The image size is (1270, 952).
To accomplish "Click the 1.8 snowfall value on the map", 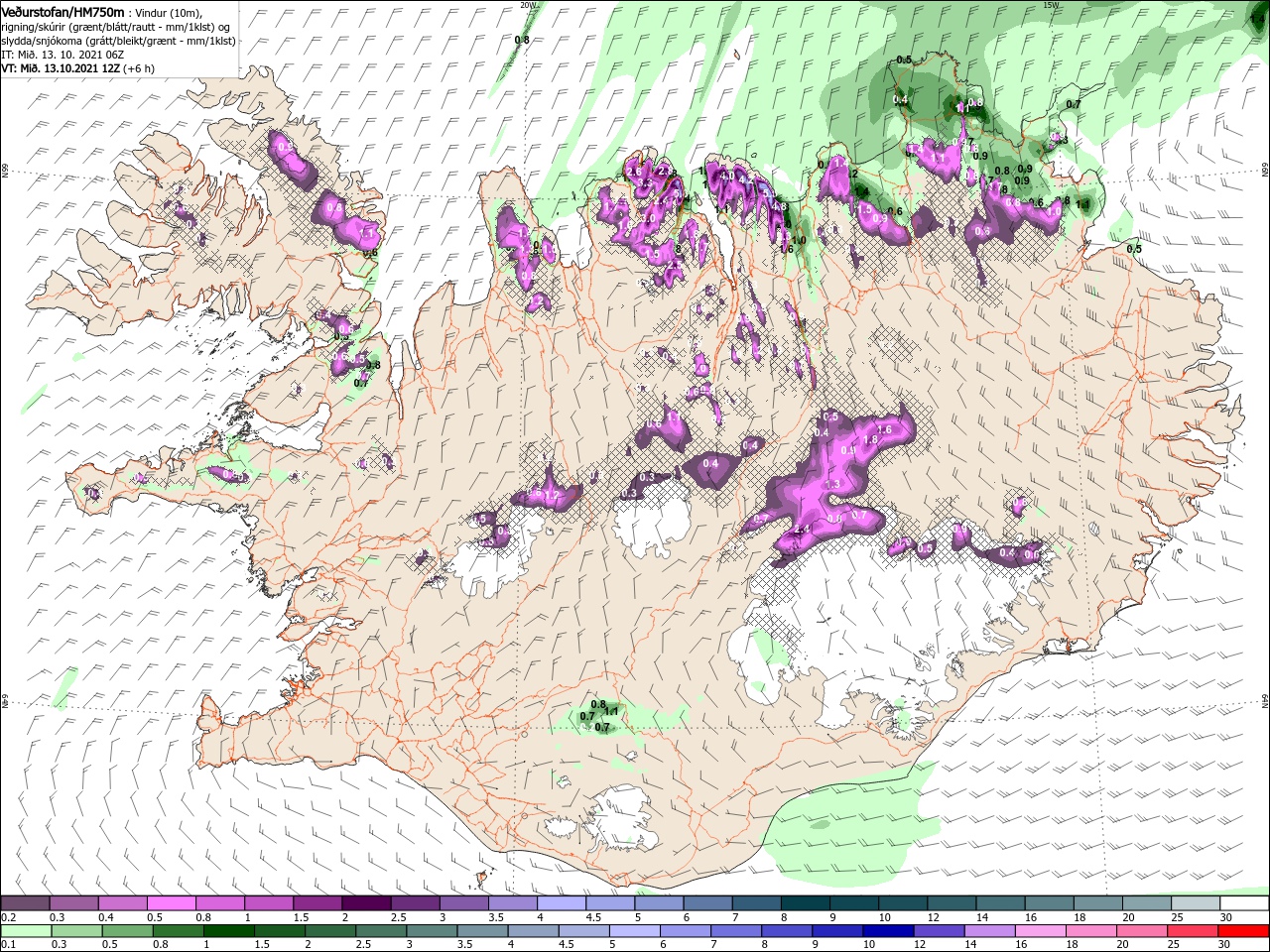I will coord(871,439).
